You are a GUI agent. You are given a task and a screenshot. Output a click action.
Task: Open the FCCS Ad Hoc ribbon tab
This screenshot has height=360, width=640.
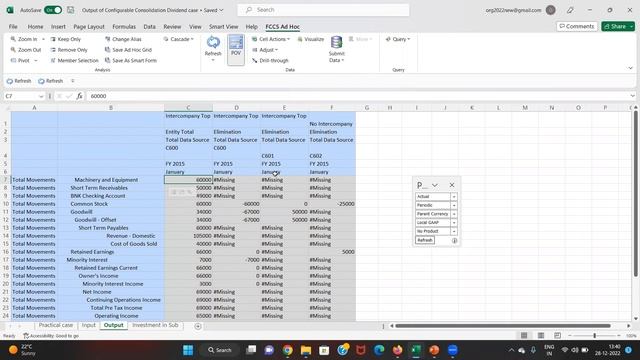pos(282,27)
